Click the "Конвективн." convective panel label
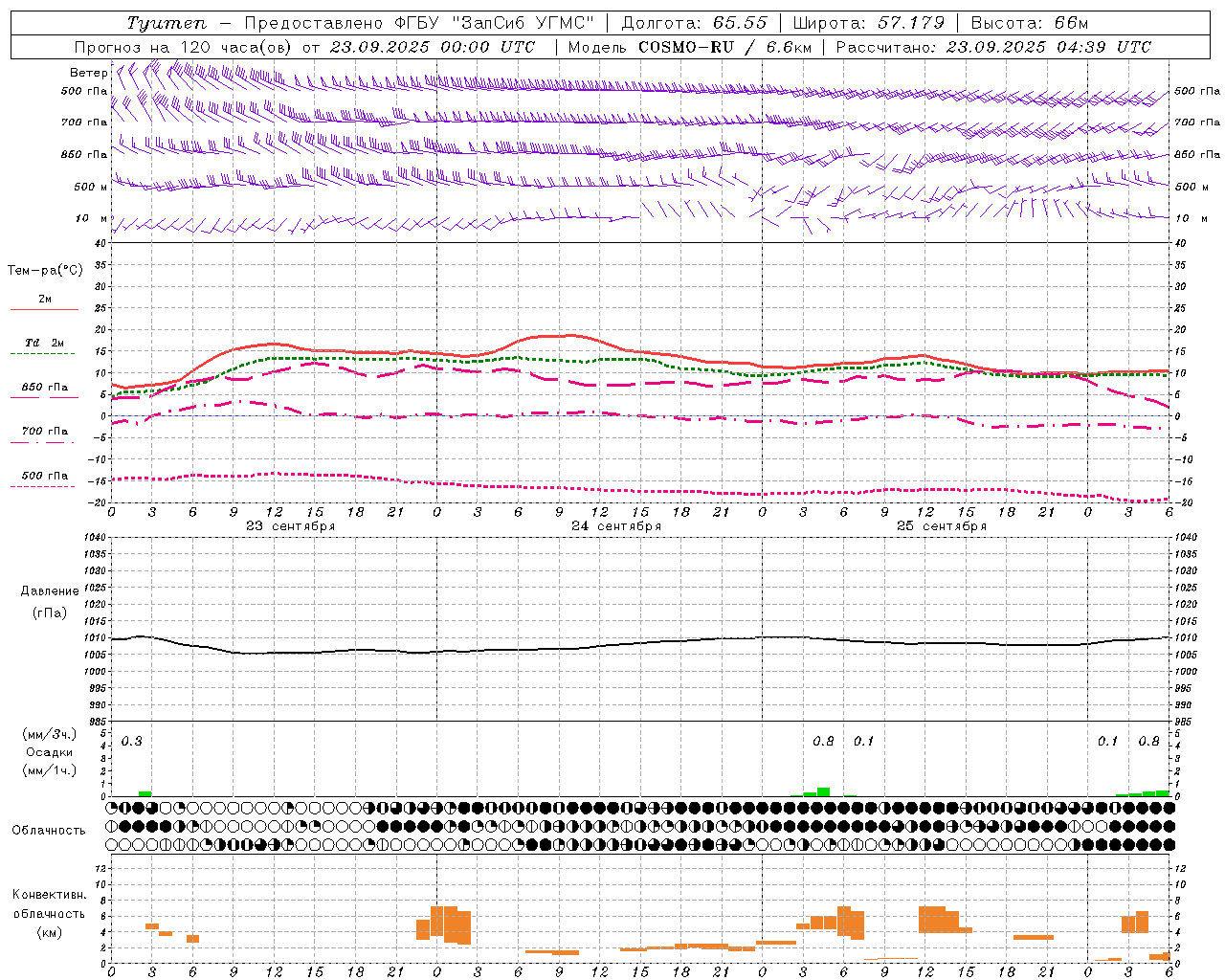Viewport: 1225px width, 980px height. pos(50,895)
